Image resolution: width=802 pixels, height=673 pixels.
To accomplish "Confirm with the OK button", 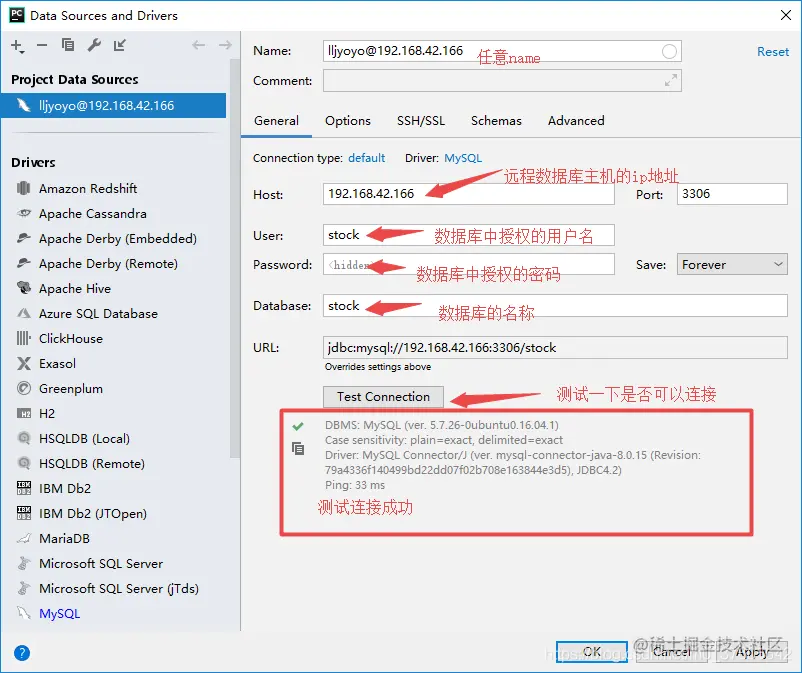I will (592, 652).
